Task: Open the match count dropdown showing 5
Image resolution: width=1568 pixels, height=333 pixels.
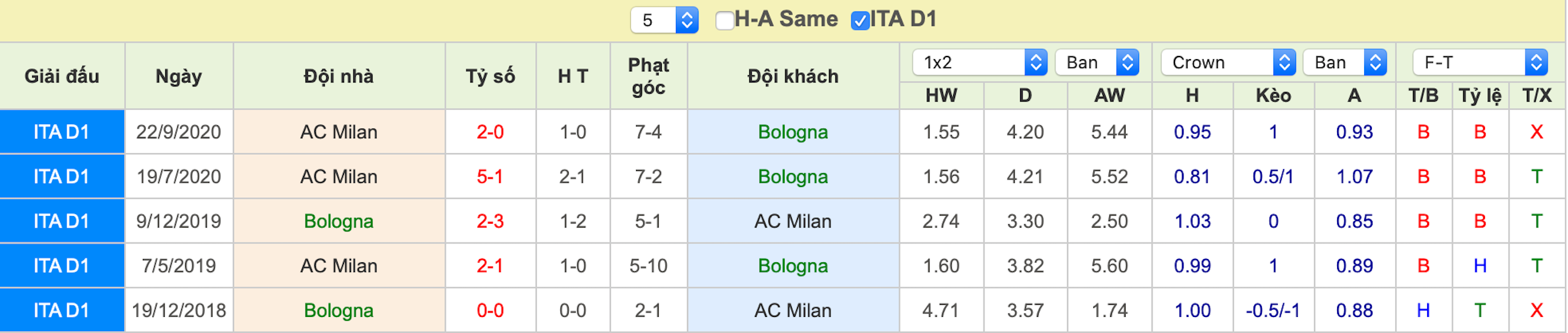Action: click(664, 20)
